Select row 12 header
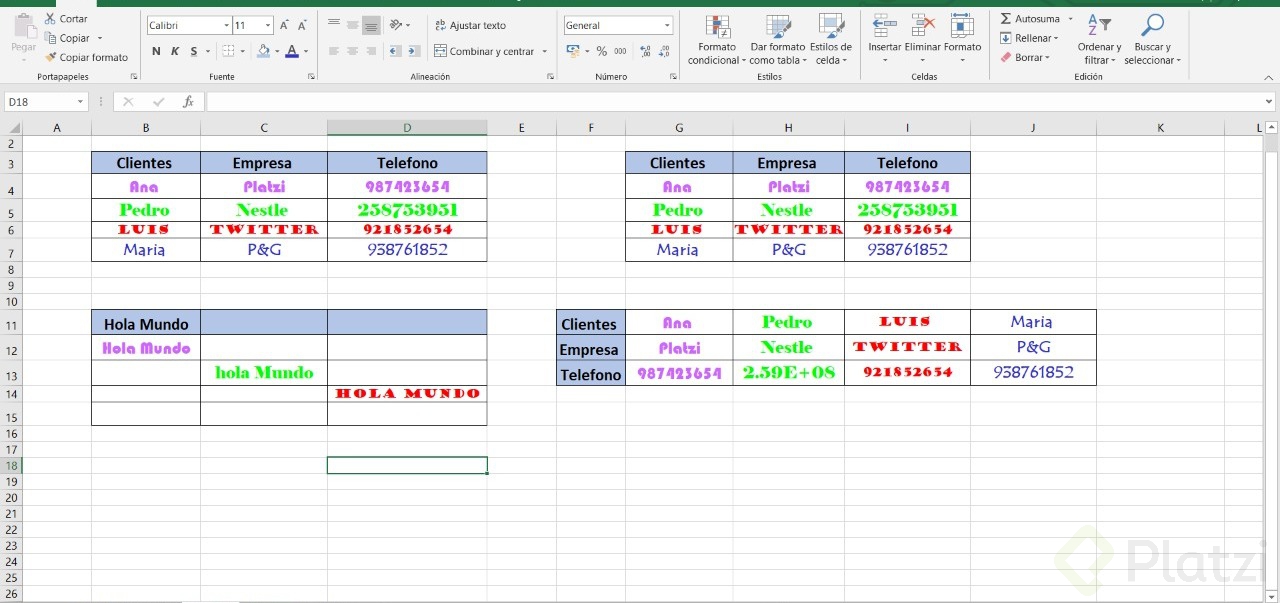 click(11, 350)
